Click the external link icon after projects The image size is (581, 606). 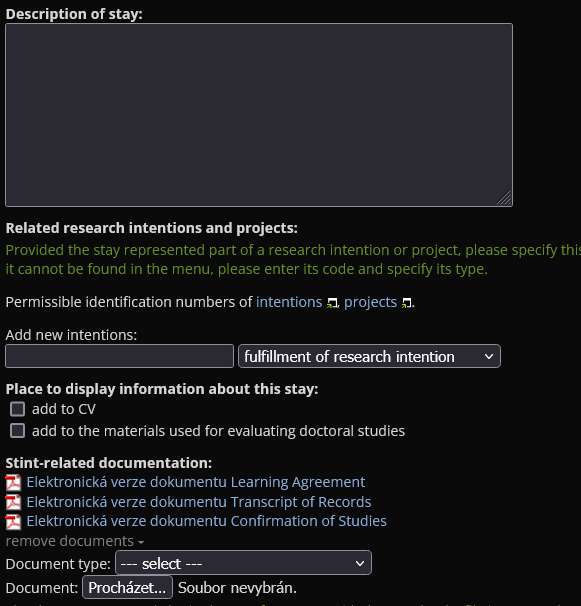click(x=406, y=303)
